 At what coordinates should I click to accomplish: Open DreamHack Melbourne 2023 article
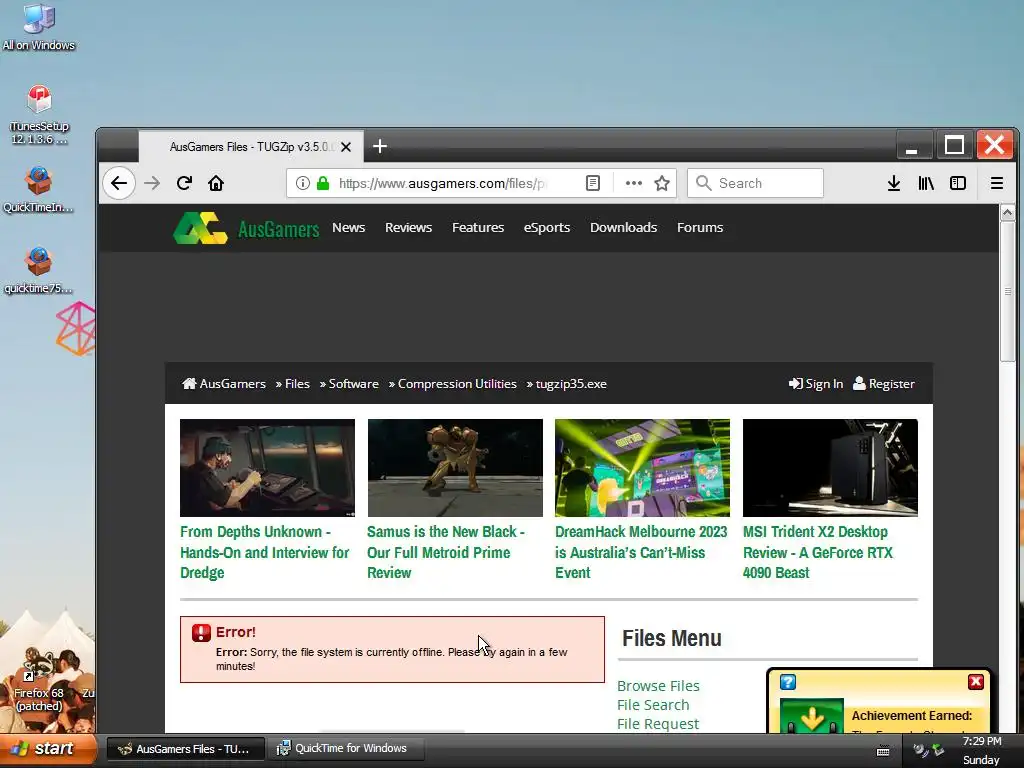[641, 552]
